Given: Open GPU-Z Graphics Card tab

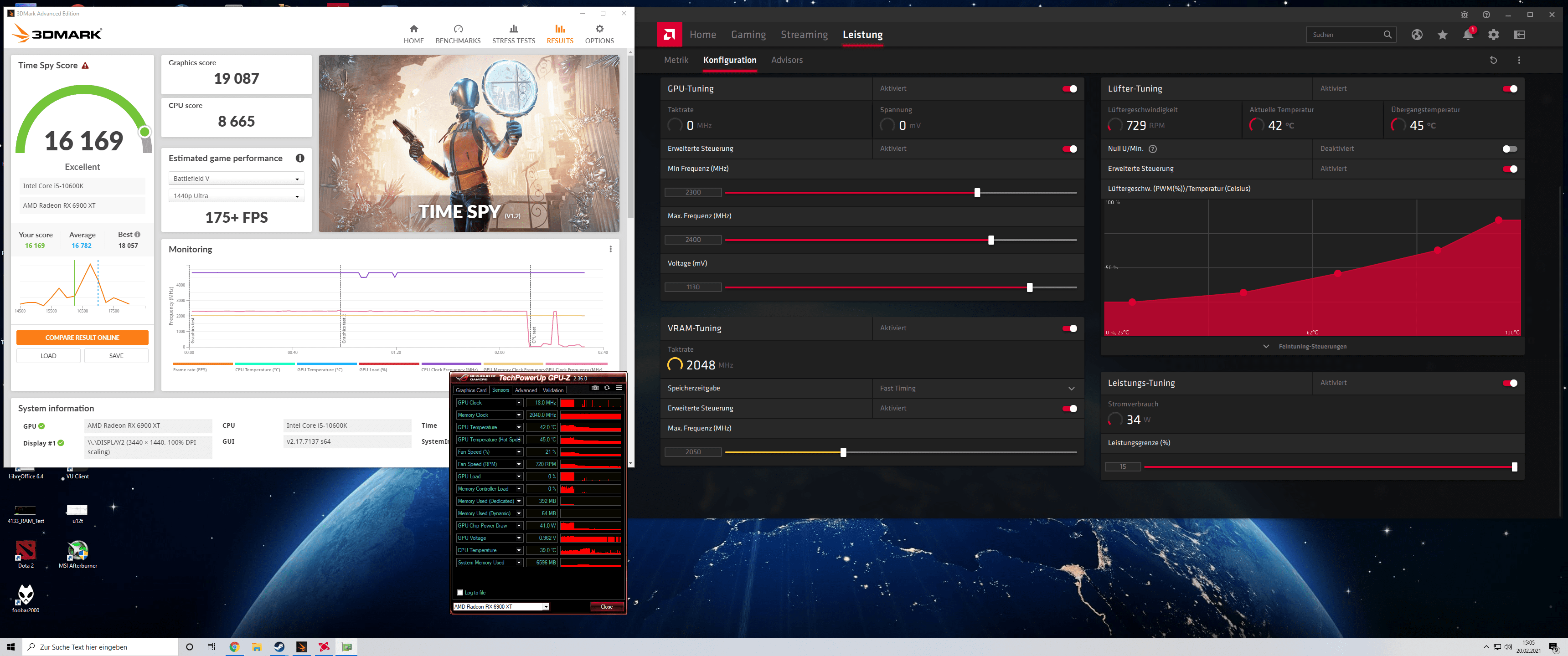Looking at the screenshot, I should pos(471,391).
